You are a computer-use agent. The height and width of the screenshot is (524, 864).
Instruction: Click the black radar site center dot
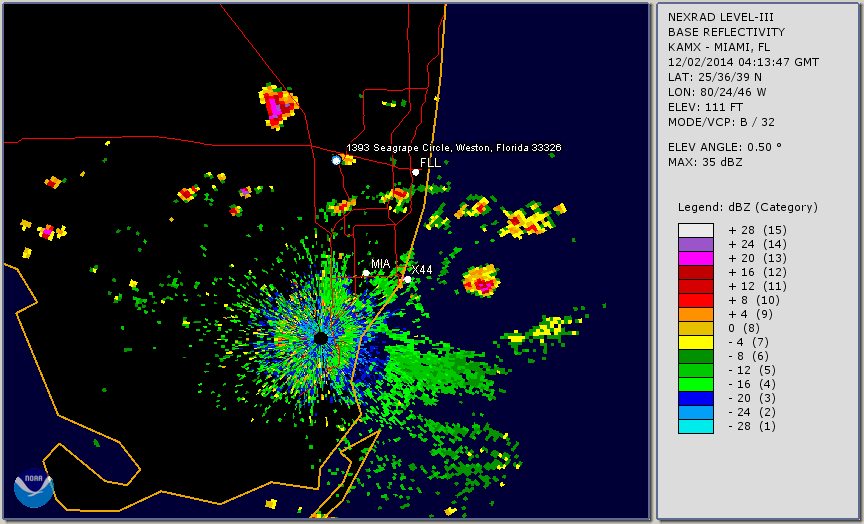pyautogui.click(x=321, y=338)
